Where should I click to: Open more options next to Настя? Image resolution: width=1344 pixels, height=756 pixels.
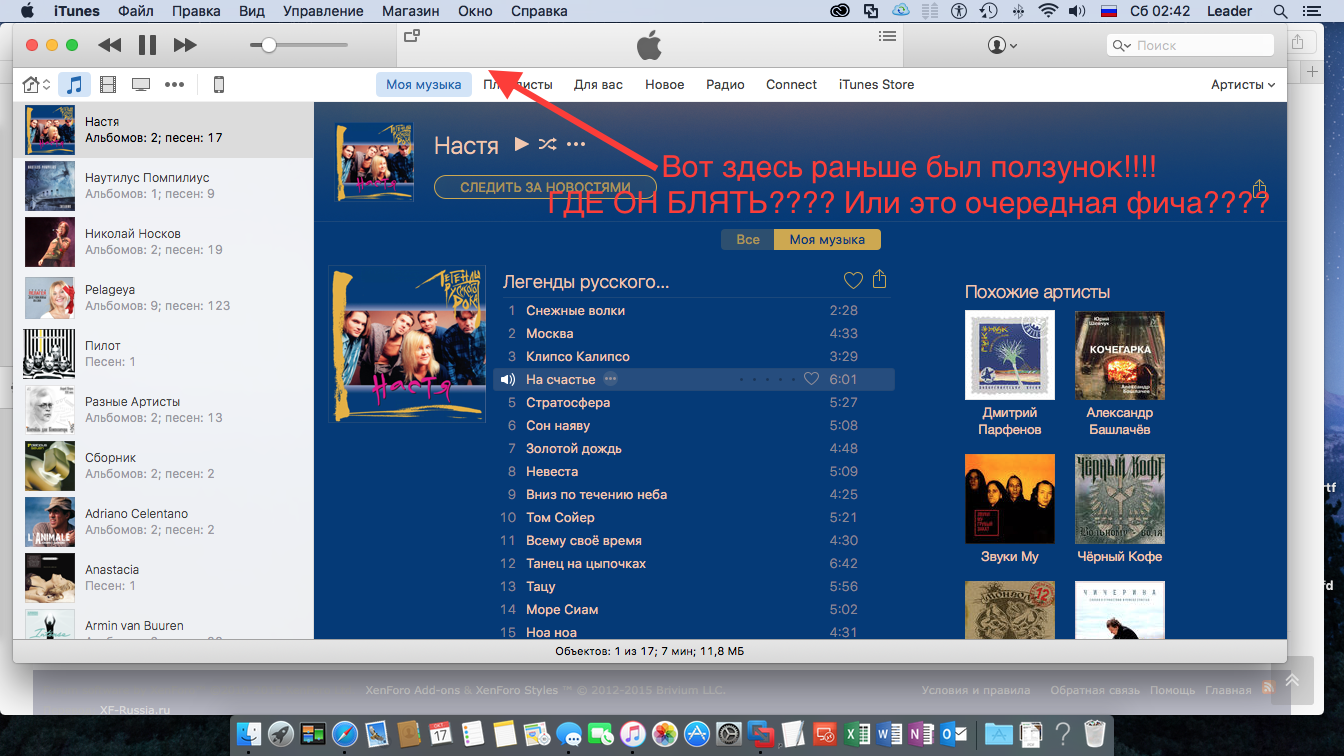[x=576, y=144]
